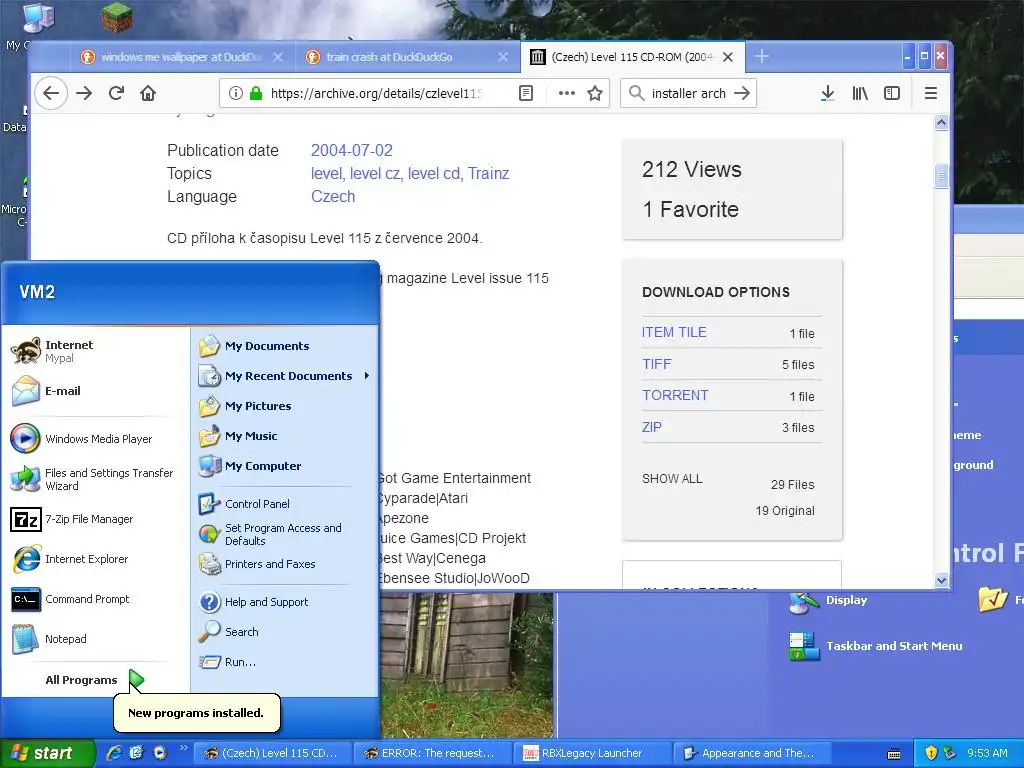1024x768 pixels.
Task: Reload the archive.org page
Action: click(116, 93)
